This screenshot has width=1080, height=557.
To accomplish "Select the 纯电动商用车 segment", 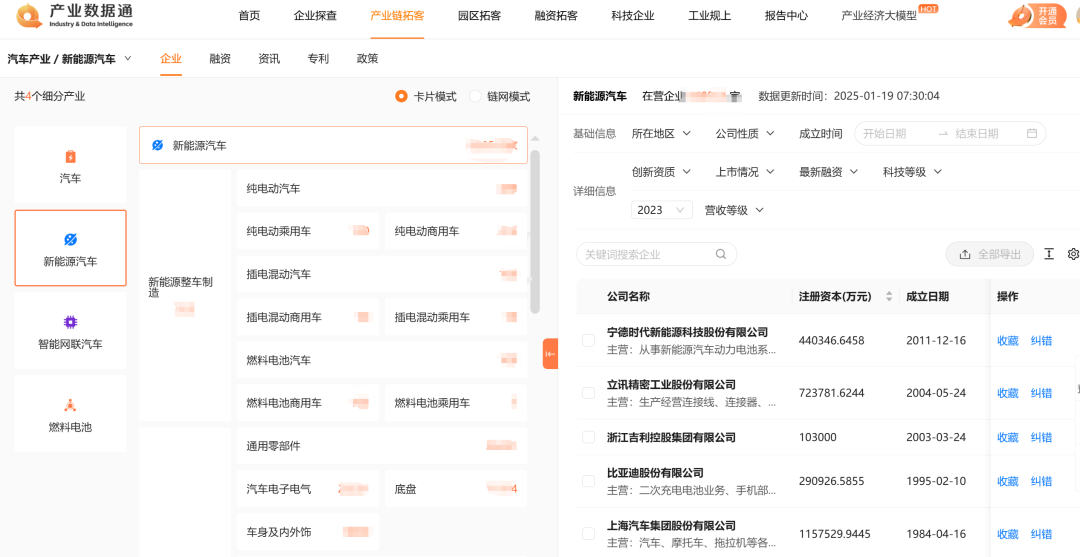I will point(456,231).
